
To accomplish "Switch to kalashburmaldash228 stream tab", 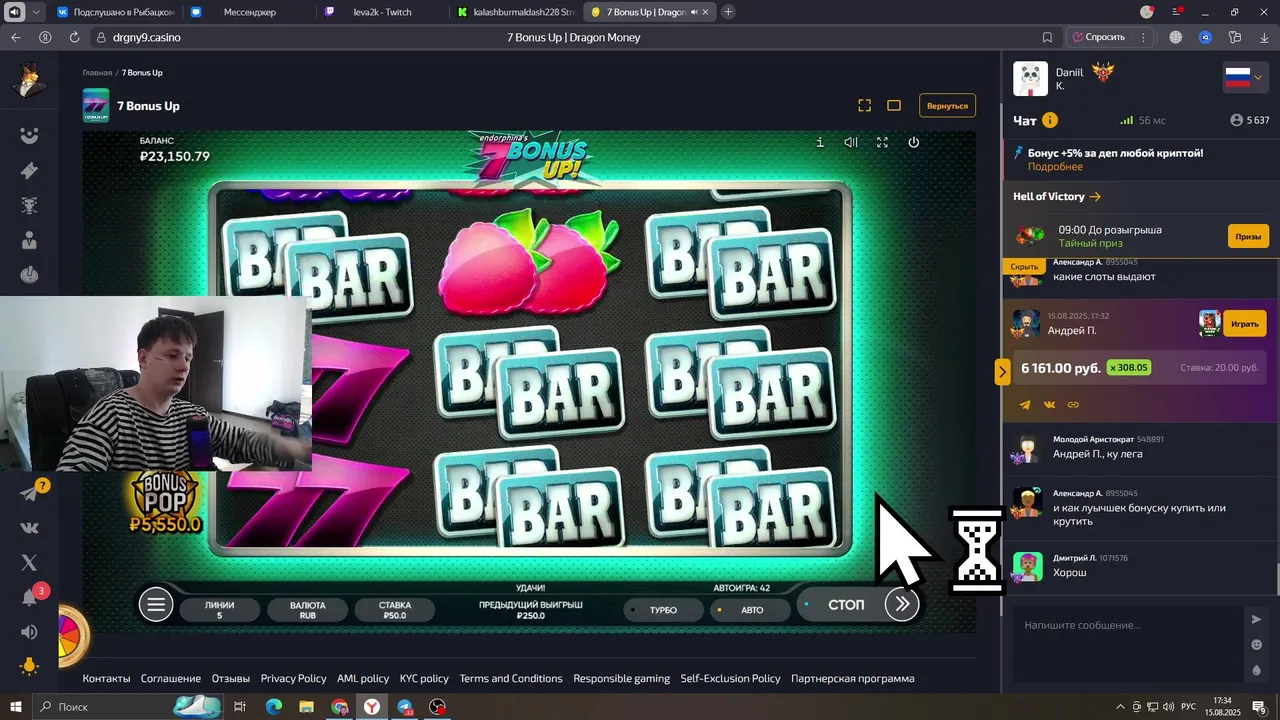I will pyautogui.click(x=515, y=12).
